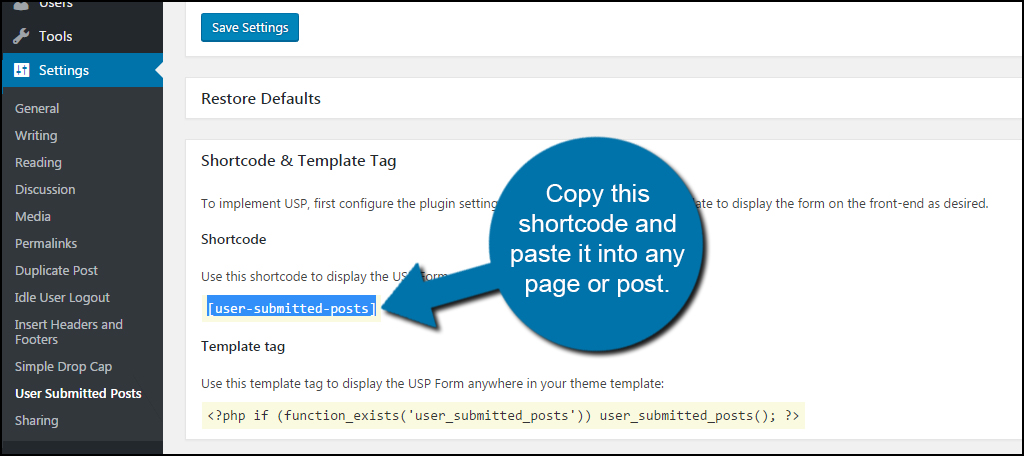The image size is (1024, 456).
Task: Open Insert Headers and Footers settings
Action: click(x=69, y=332)
